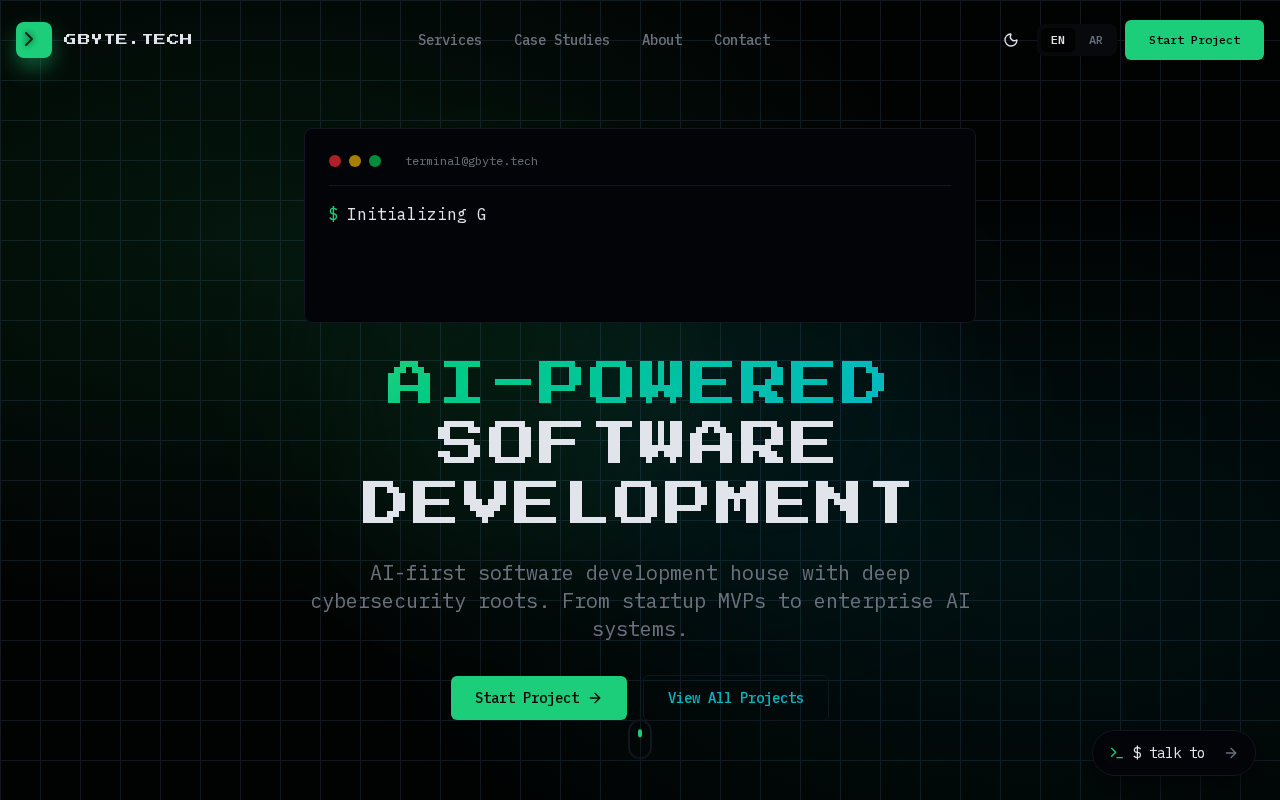Click the SOFTWARE headline word

pyautogui.click(x=637, y=442)
